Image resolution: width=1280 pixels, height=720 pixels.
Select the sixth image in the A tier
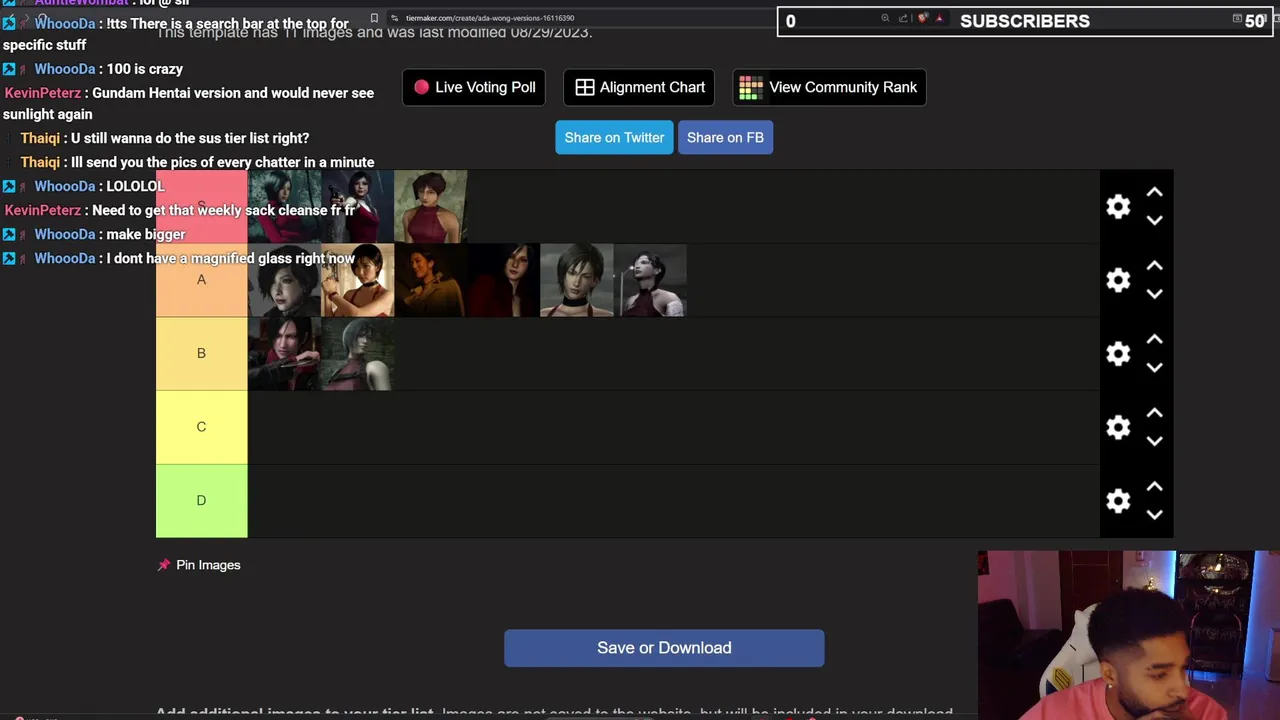coord(649,280)
